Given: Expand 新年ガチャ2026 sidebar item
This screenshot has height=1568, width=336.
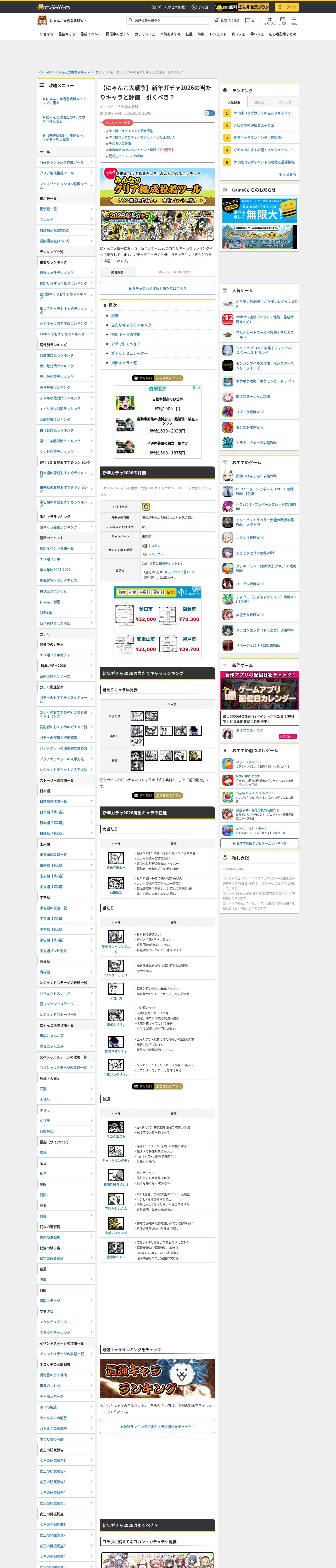Looking at the screenshot, I should [66, 666].
